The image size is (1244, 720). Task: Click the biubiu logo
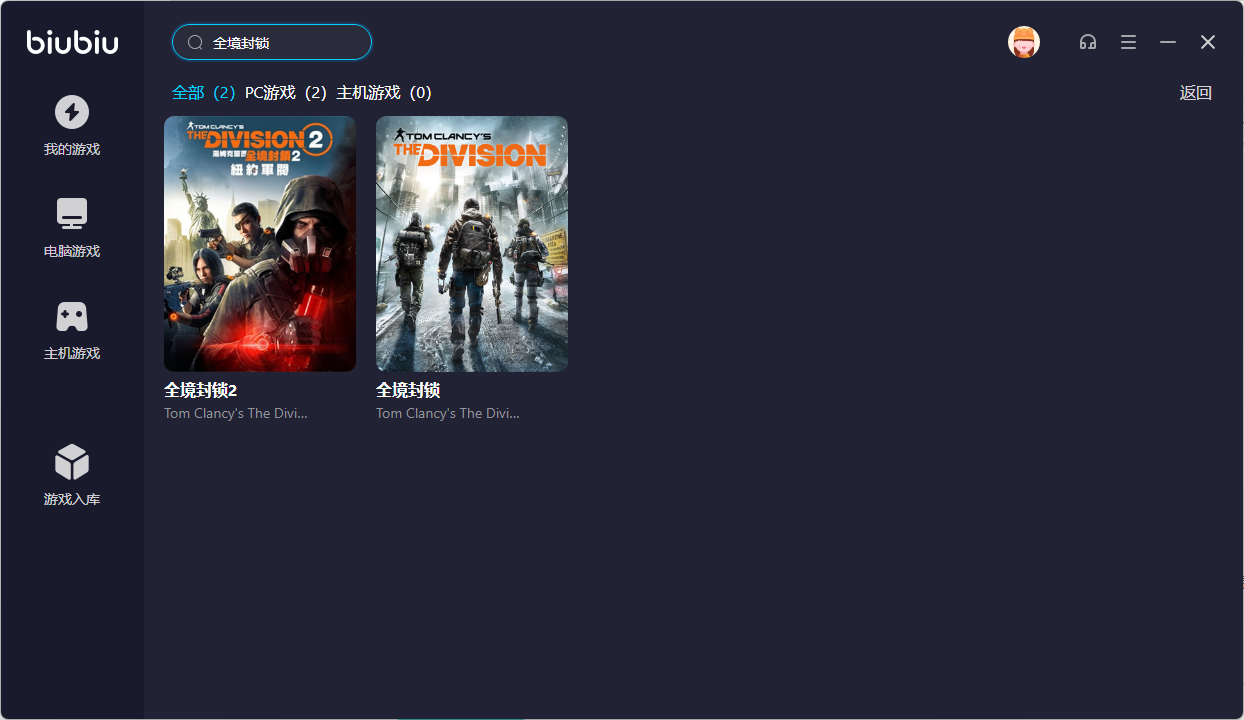(72, 42)
